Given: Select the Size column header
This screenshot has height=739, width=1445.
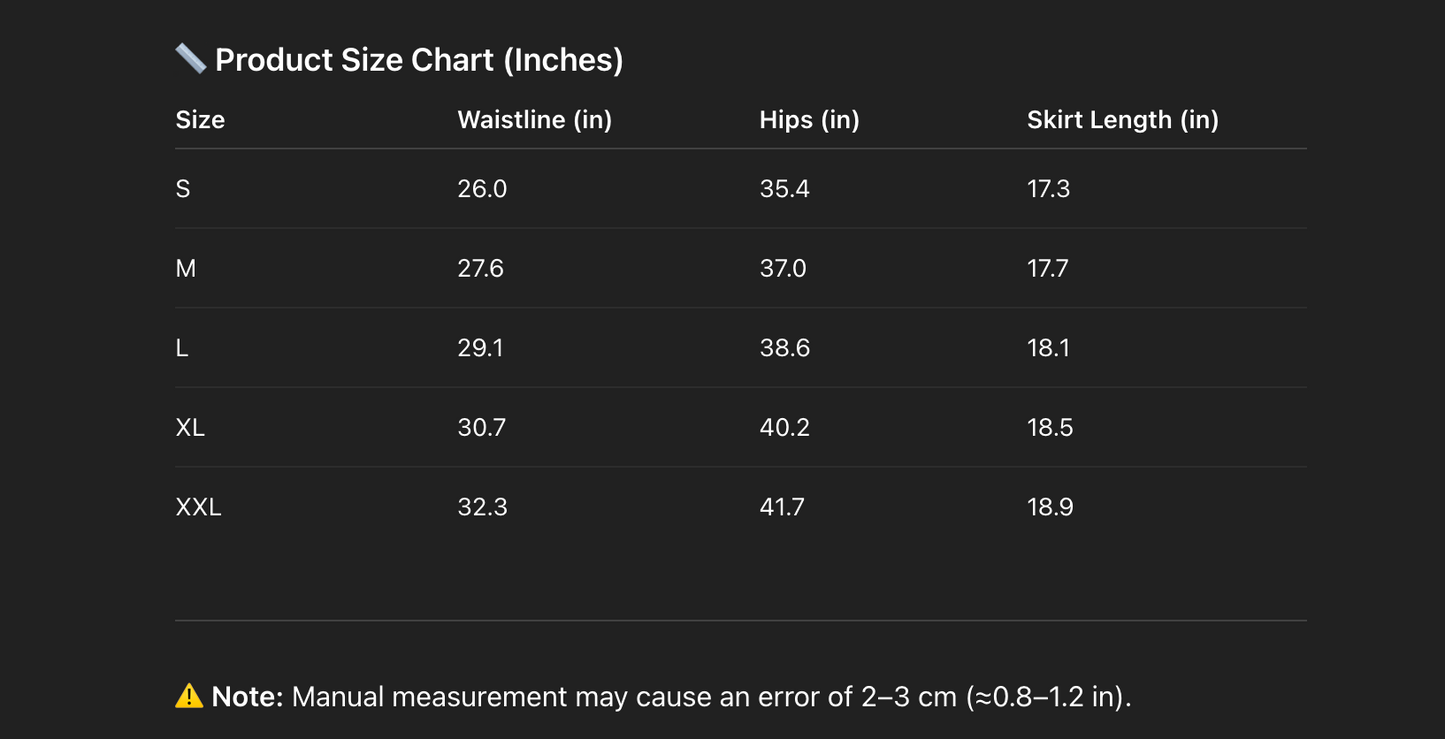Looking at the screenshot, I should pyautogui.click(x=200, y=120).
